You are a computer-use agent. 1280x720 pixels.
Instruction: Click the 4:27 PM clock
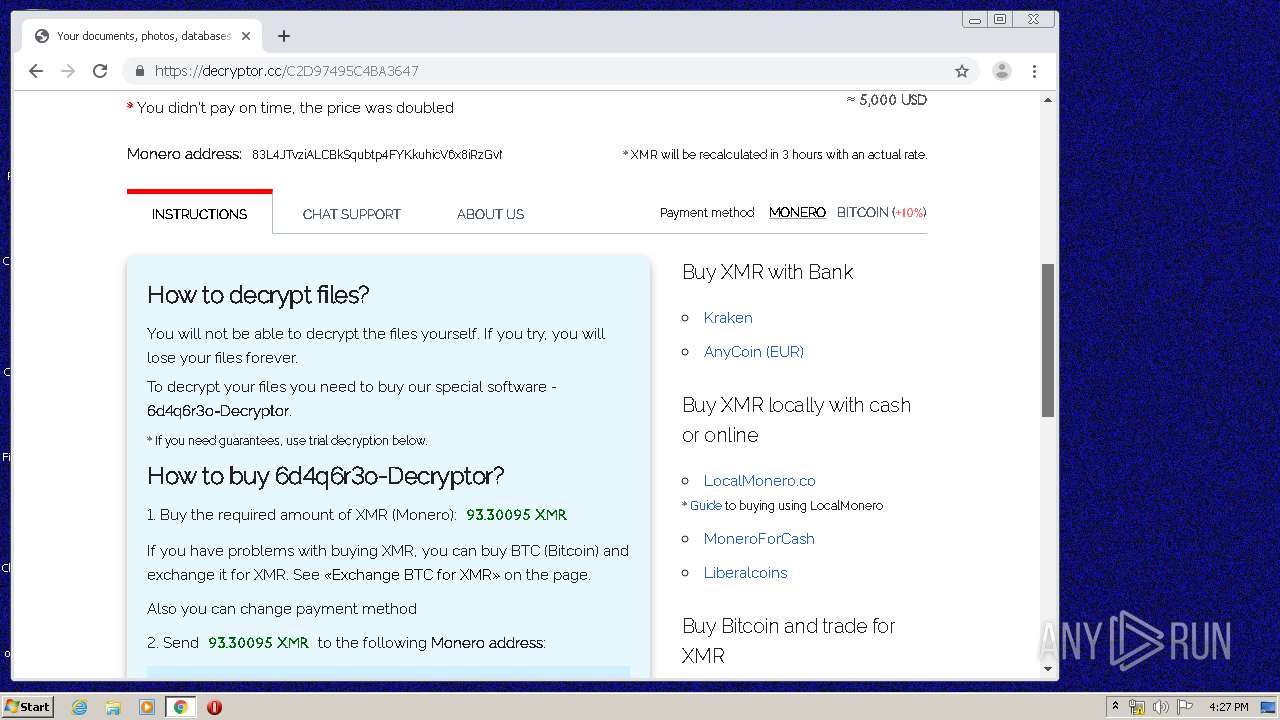tap(1228, 707)
